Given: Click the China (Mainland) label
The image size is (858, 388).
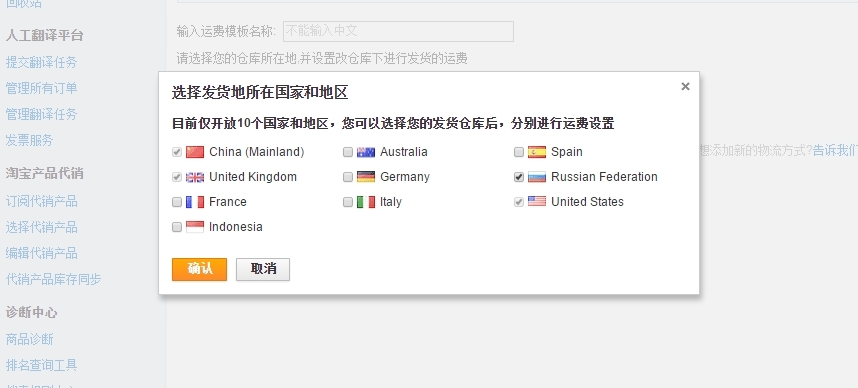Looking at the screenshot, I should click(257, 152).
